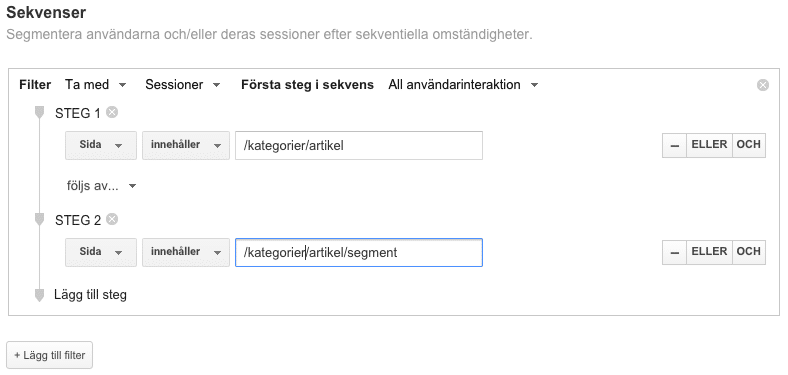The image size is (788, 375).
Task: Focus the /kategorier/artikel text field in STEG 1
Action: (x=359, y=145)
